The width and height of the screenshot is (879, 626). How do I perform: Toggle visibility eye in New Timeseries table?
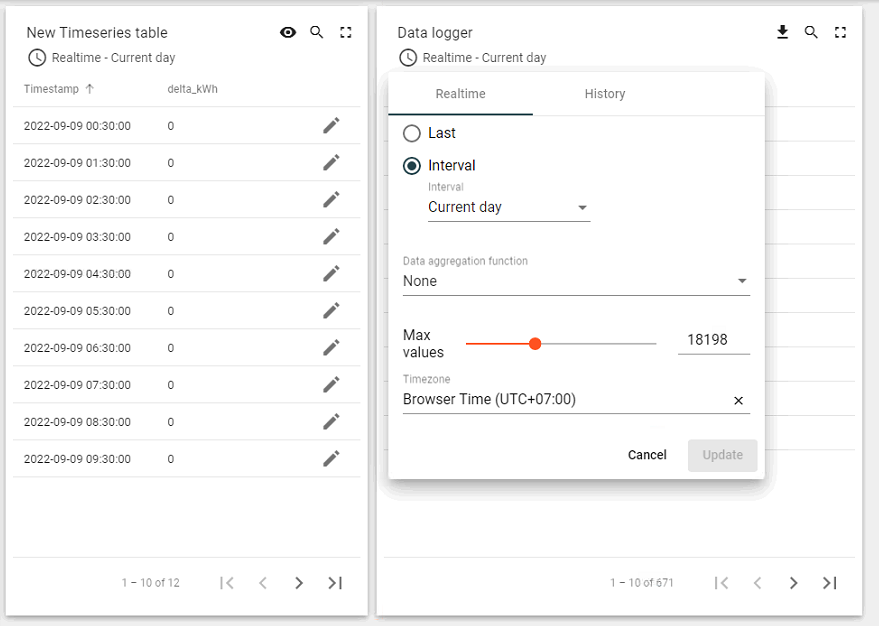click(288, 33)
